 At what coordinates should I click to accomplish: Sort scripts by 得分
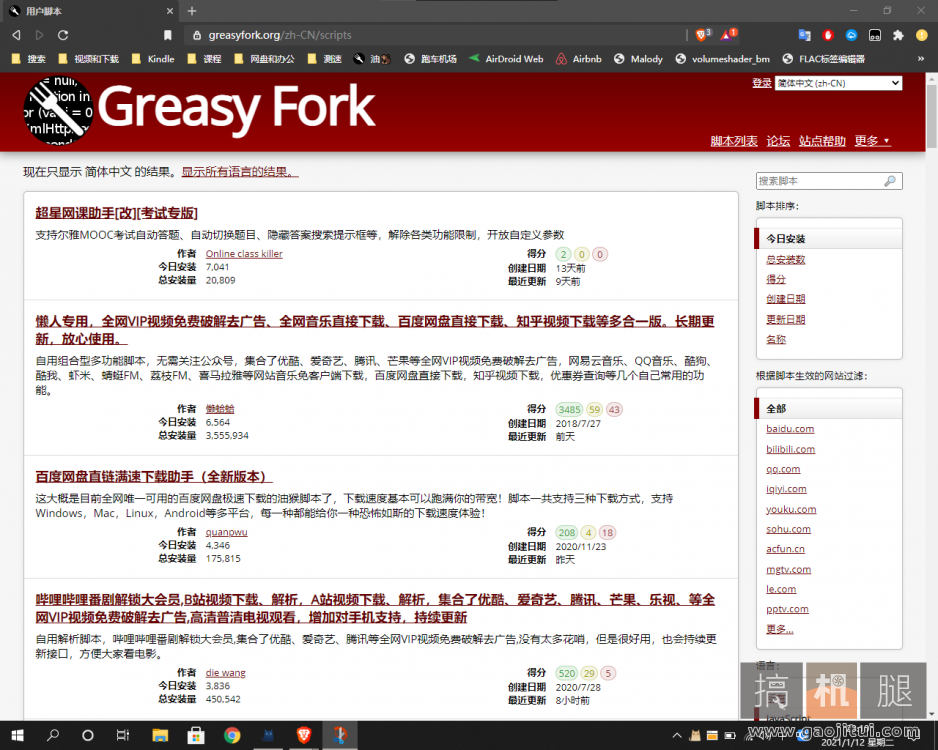[x=776, y=279]
